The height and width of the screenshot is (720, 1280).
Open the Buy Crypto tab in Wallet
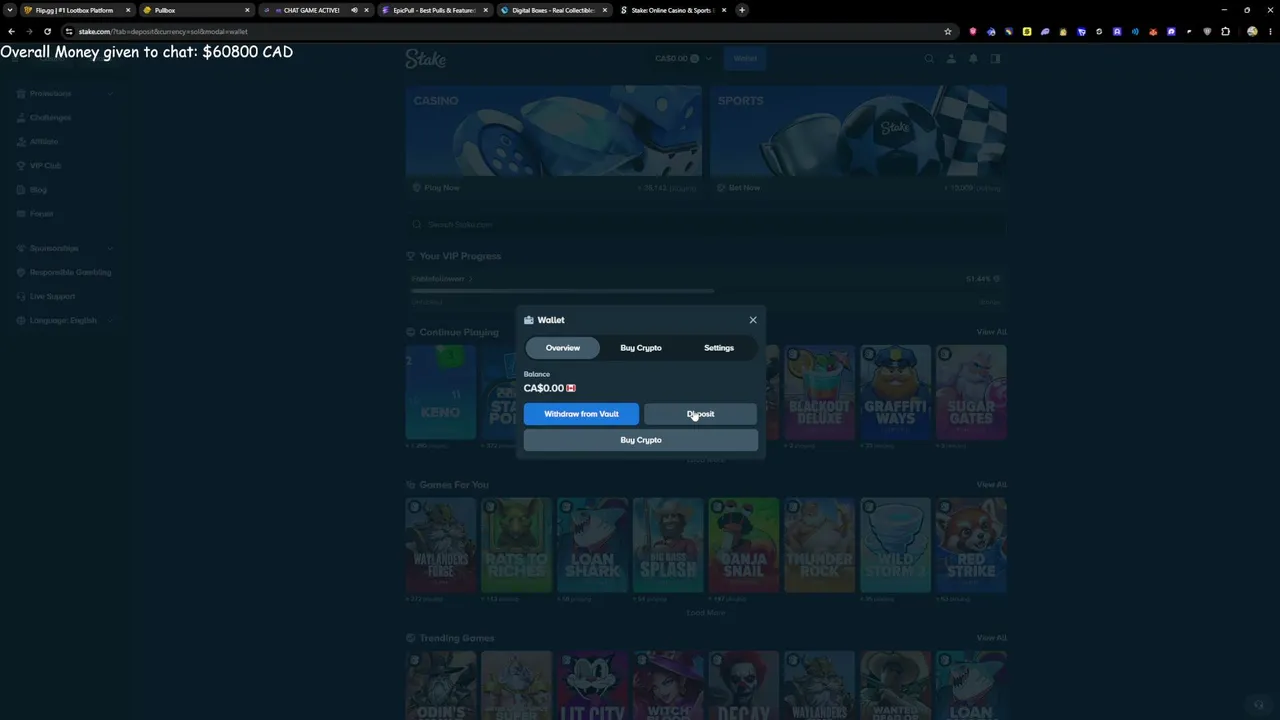[x=641, y=348]
